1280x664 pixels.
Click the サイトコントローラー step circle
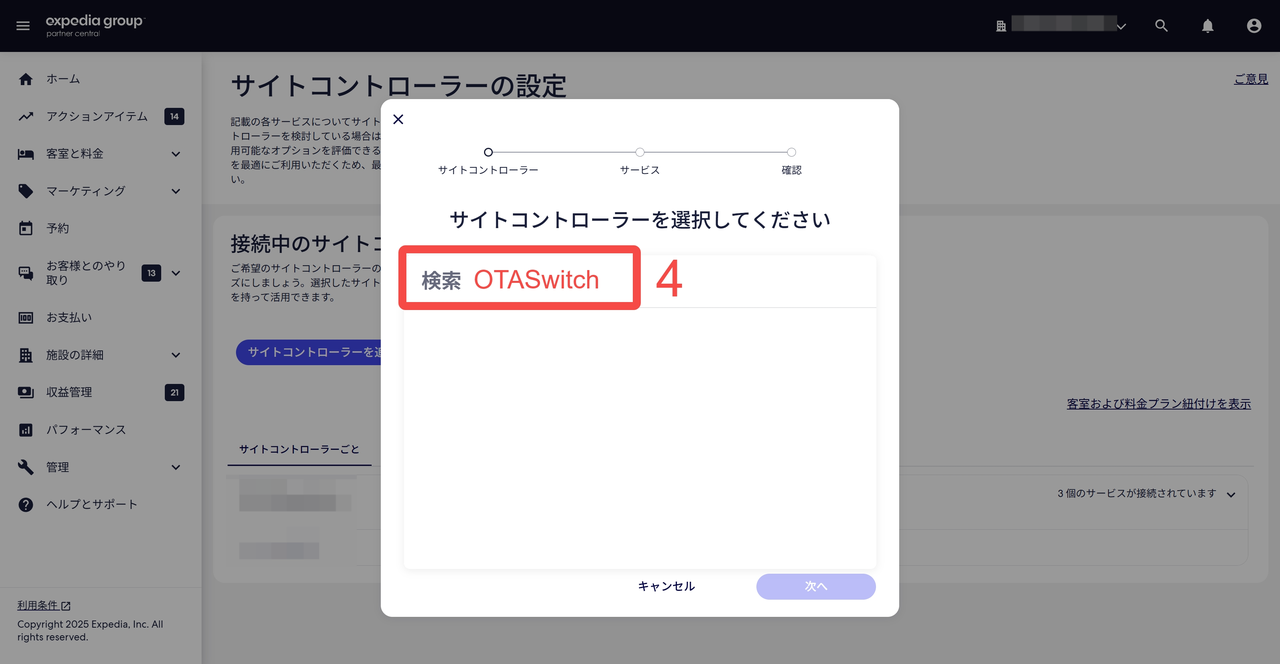pos(488,152)
